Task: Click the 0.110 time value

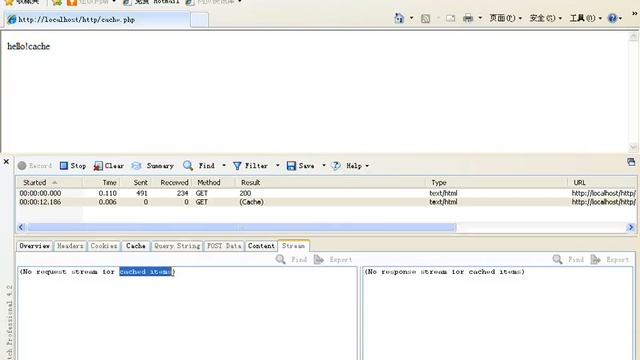Action: coord(108,193)
